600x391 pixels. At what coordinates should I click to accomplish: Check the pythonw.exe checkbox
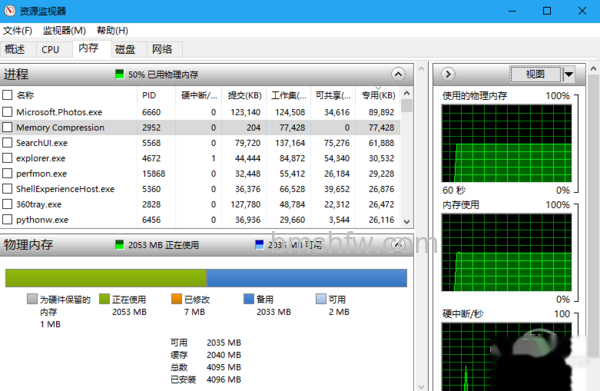7,220
